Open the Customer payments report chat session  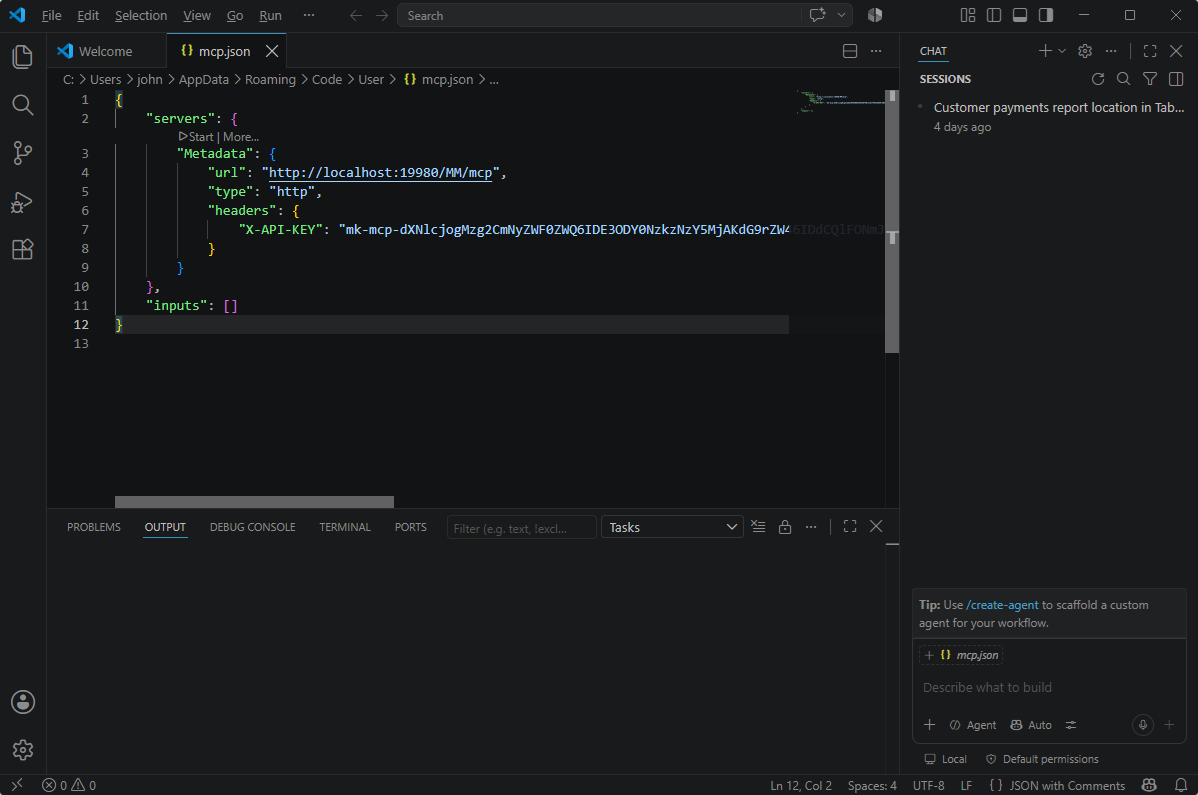(1049, 117)
